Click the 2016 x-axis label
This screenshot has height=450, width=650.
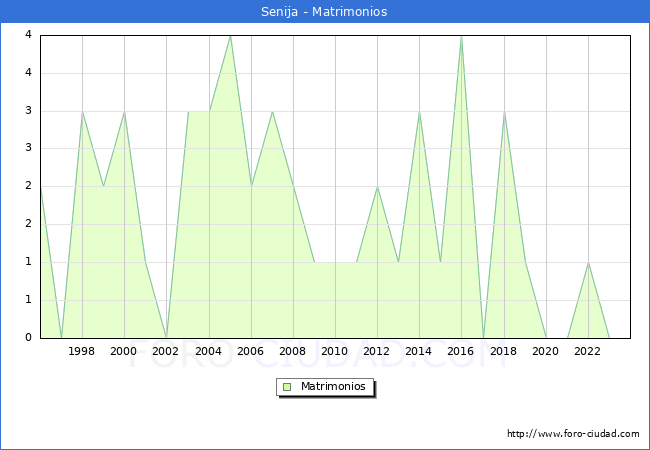(x=461, y=351)
